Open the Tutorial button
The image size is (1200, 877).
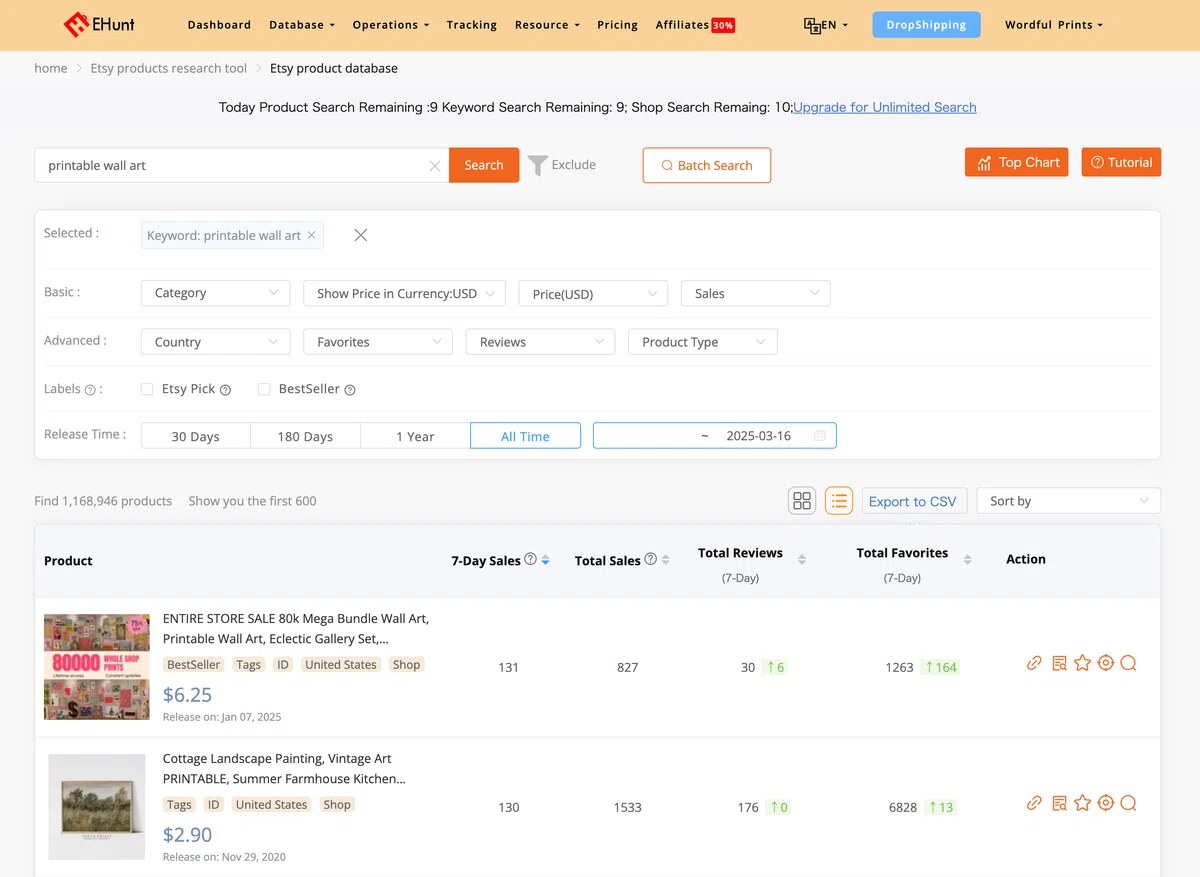(x=1121, y=162)
